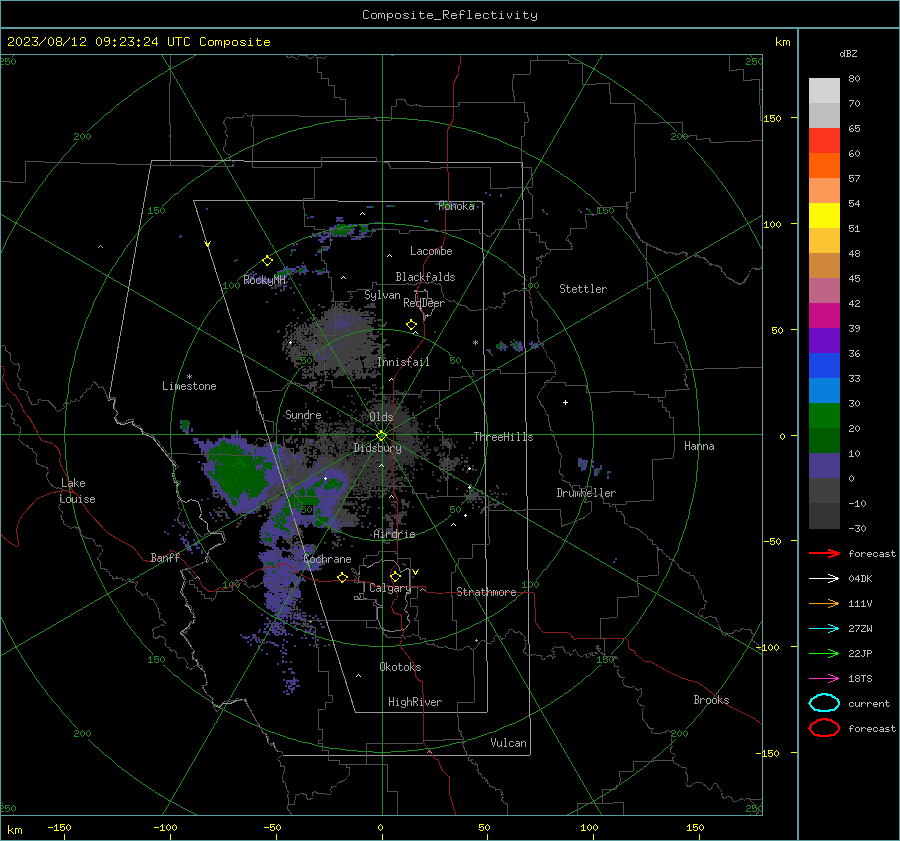
Task: Click the white 04DK arrow legend icon
Action: (x=824, y=579)
